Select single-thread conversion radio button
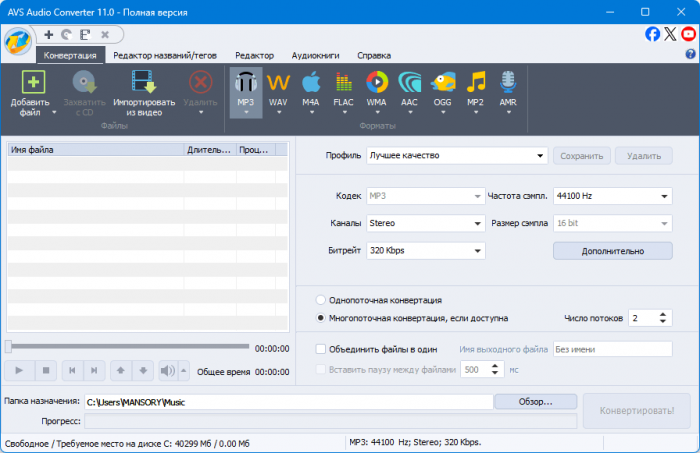700x453 pixels. point(321,300)
